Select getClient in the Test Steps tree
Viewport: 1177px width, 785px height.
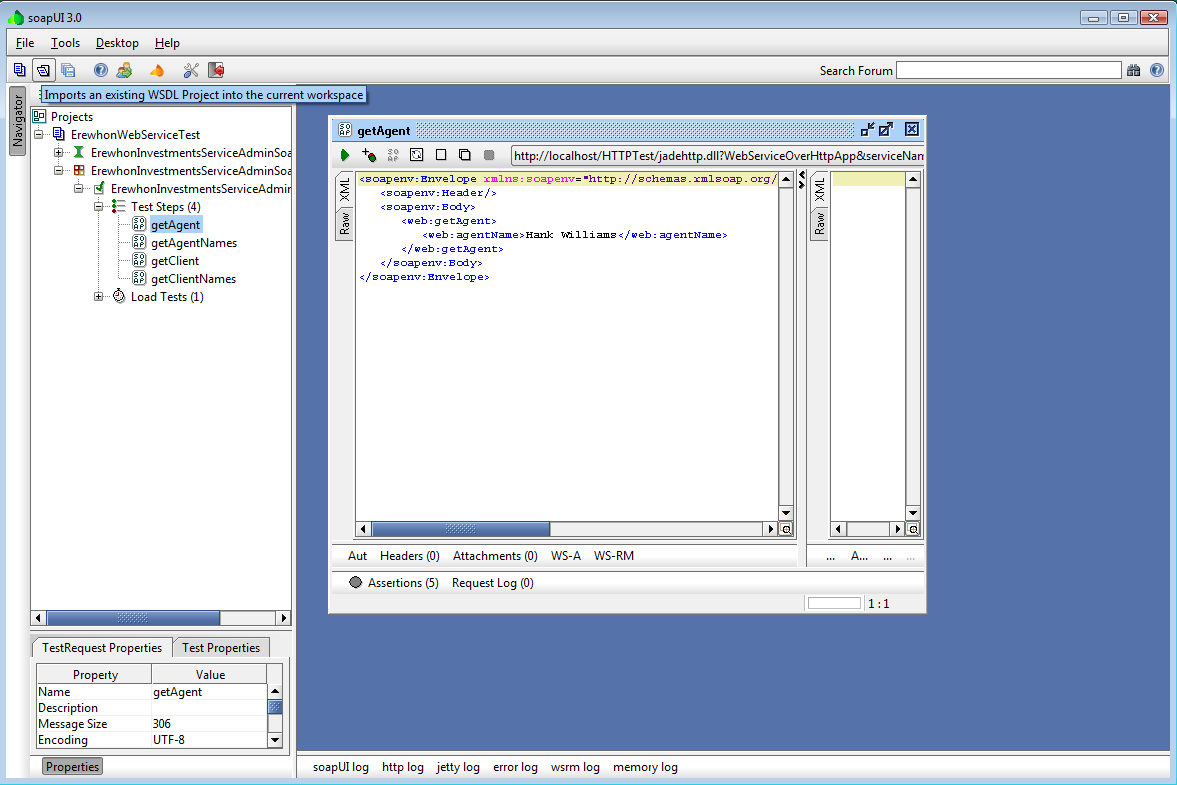coord(175,260)
